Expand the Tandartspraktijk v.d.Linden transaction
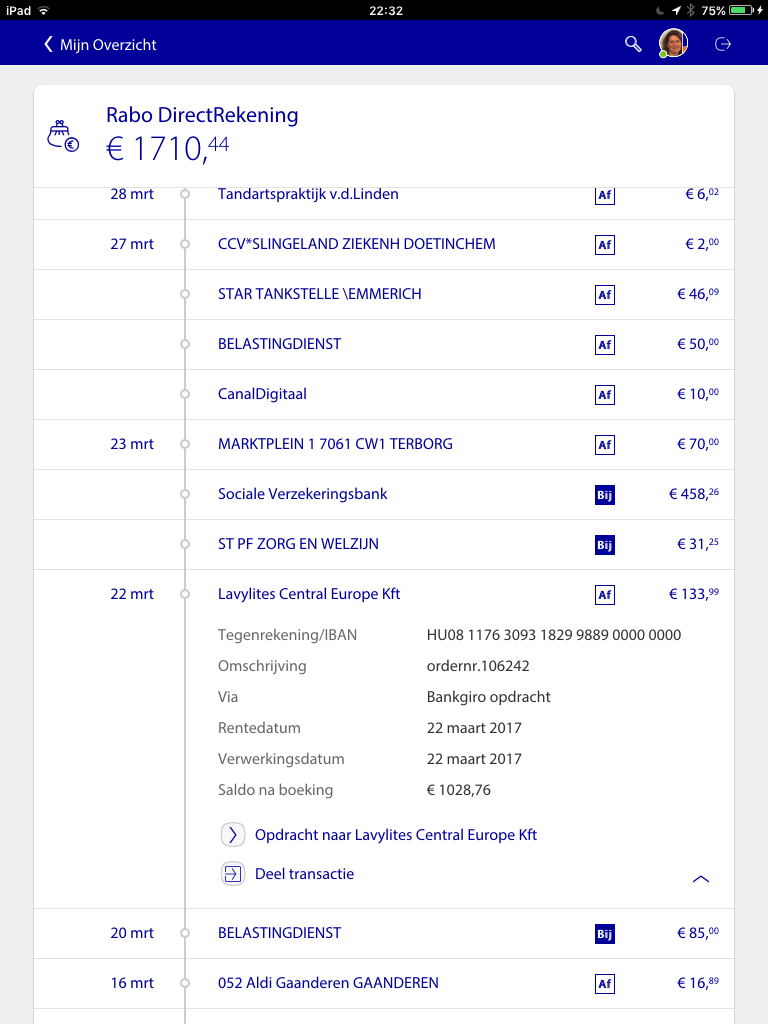Viewport: 768px width, 1024px height. tap(308, 195)
